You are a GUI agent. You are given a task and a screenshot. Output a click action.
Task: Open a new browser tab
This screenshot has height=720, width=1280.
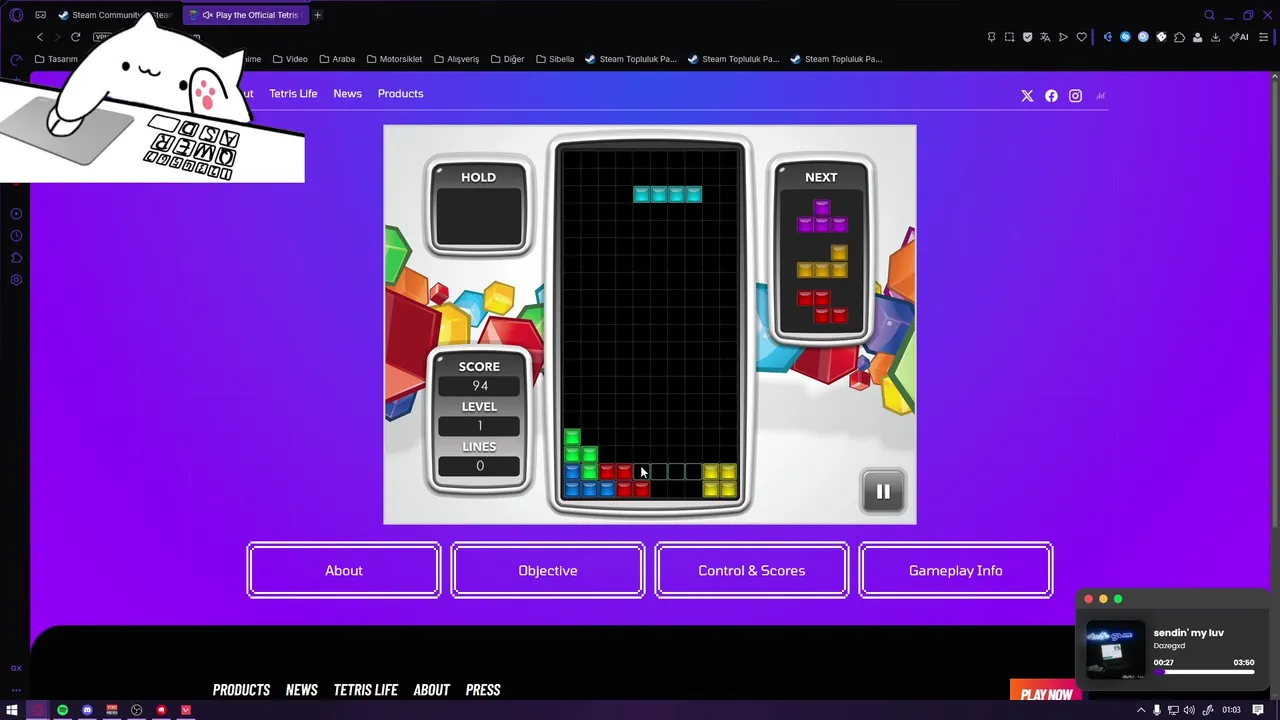[317, 15]
